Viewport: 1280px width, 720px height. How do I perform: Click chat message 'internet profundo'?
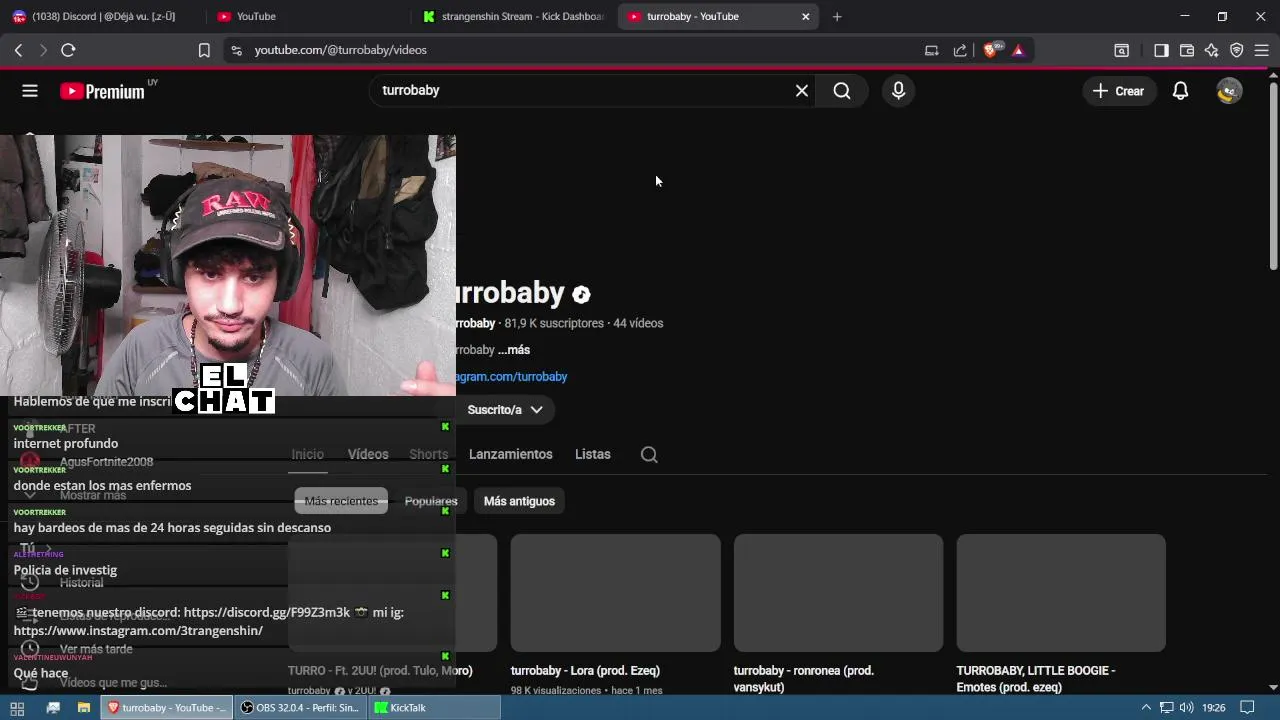[x=66, y=444]
